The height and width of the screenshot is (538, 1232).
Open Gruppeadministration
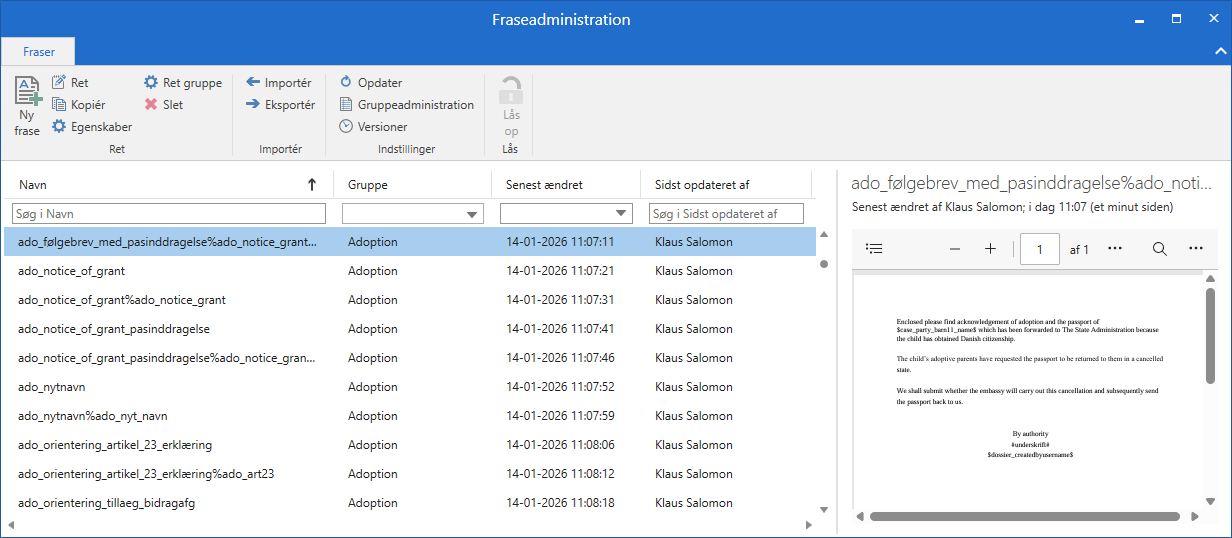[407, 105]
